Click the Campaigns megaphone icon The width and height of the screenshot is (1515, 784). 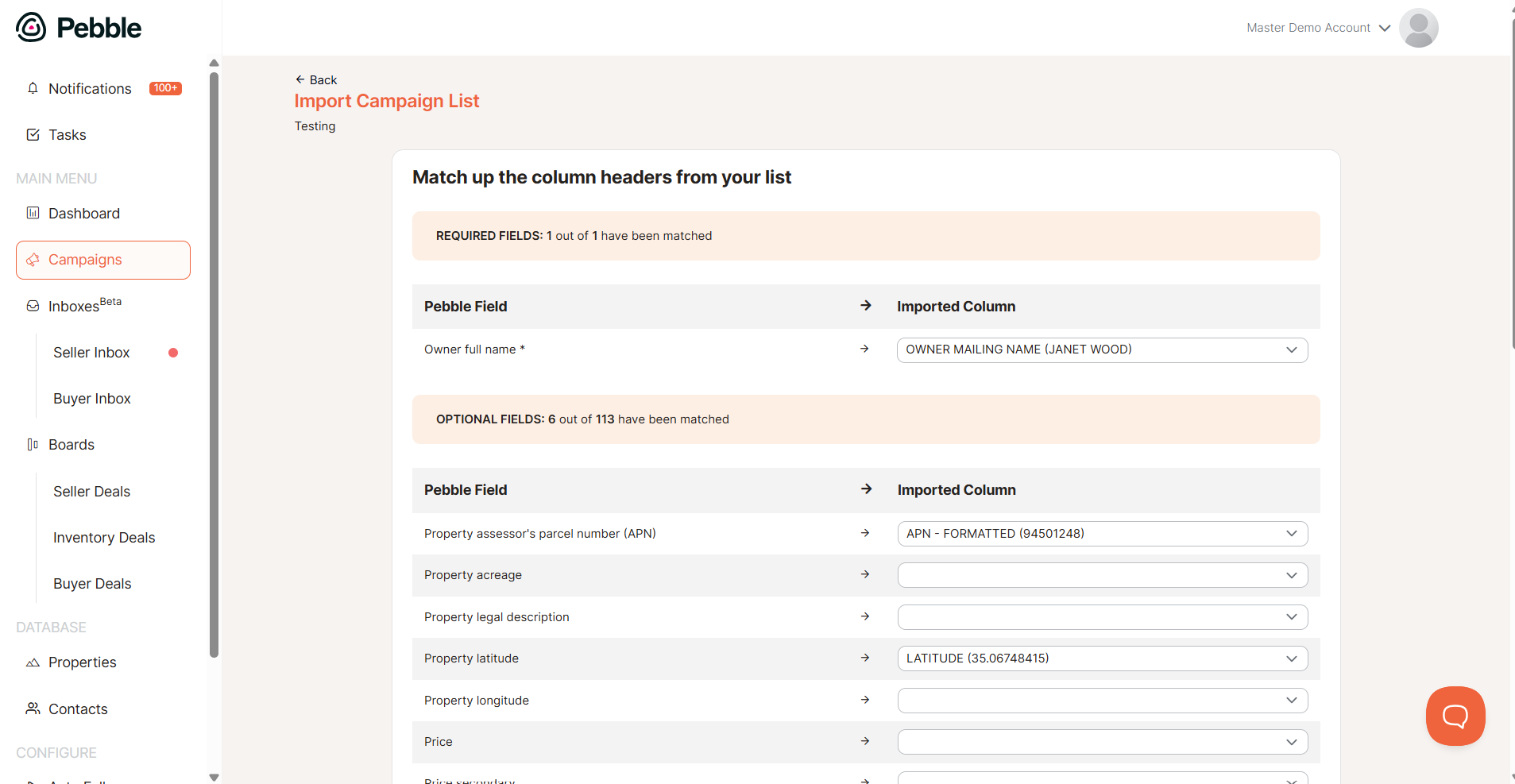(33, 260)
